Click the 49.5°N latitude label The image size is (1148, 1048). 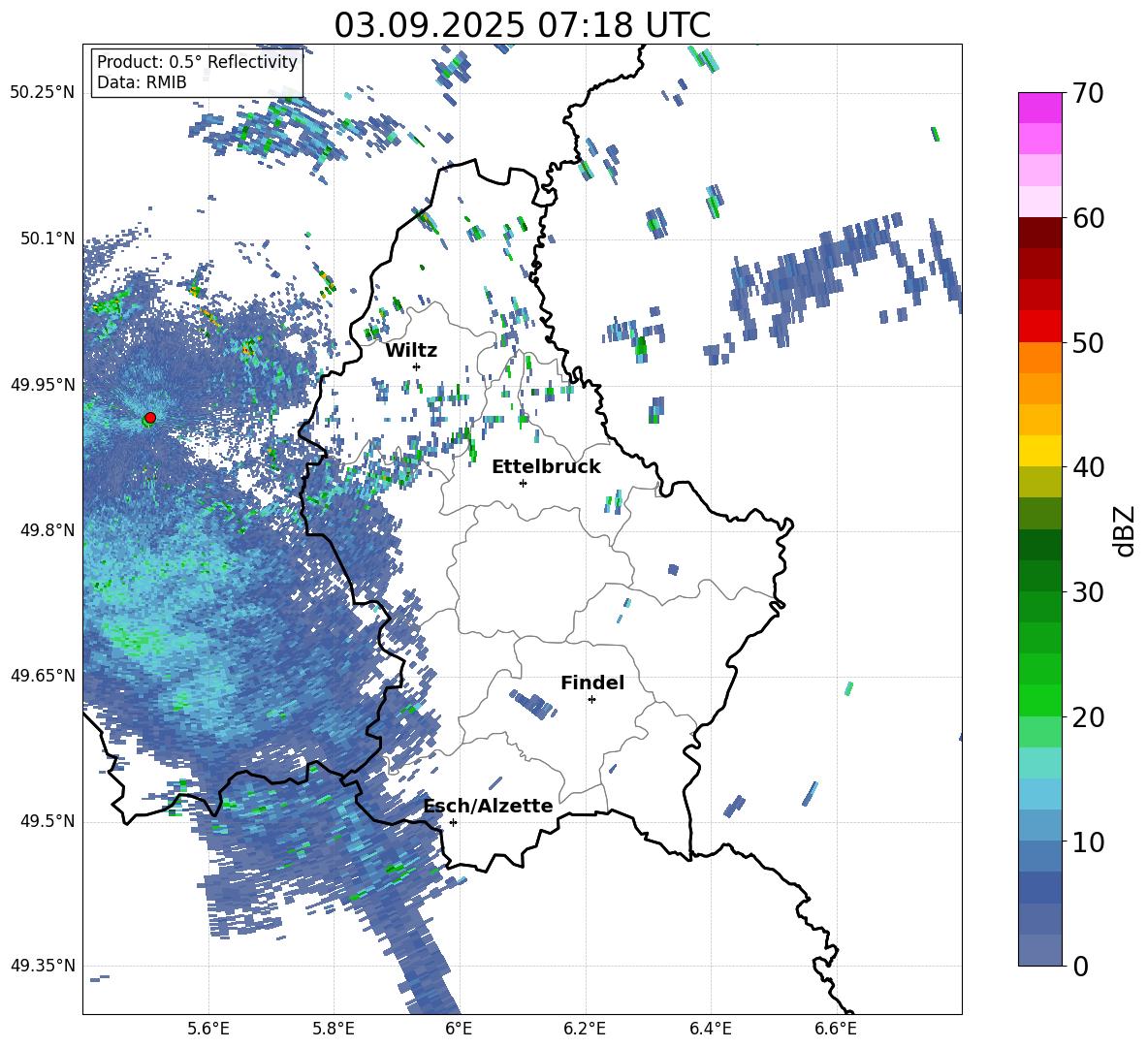(48, 821)
